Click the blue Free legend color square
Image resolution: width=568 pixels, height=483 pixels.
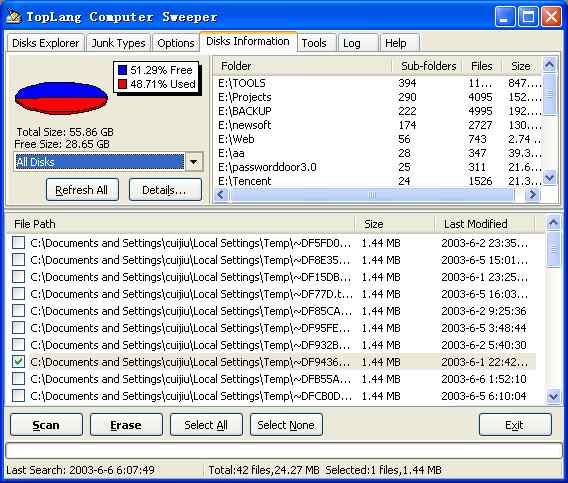click(x=122, y=70)
